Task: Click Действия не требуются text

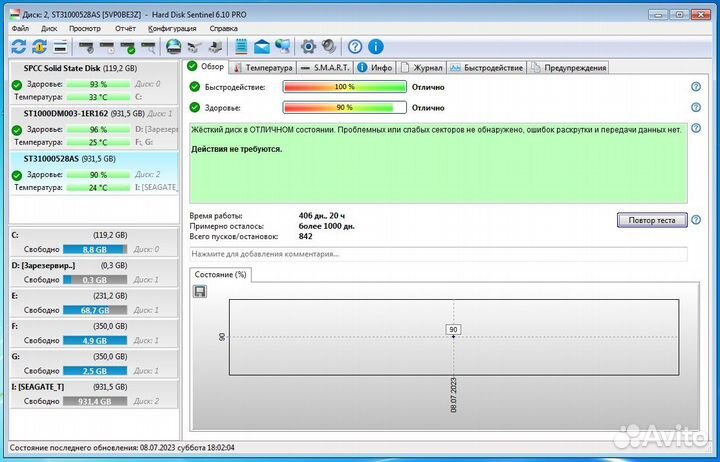Action: click(236, 149)
